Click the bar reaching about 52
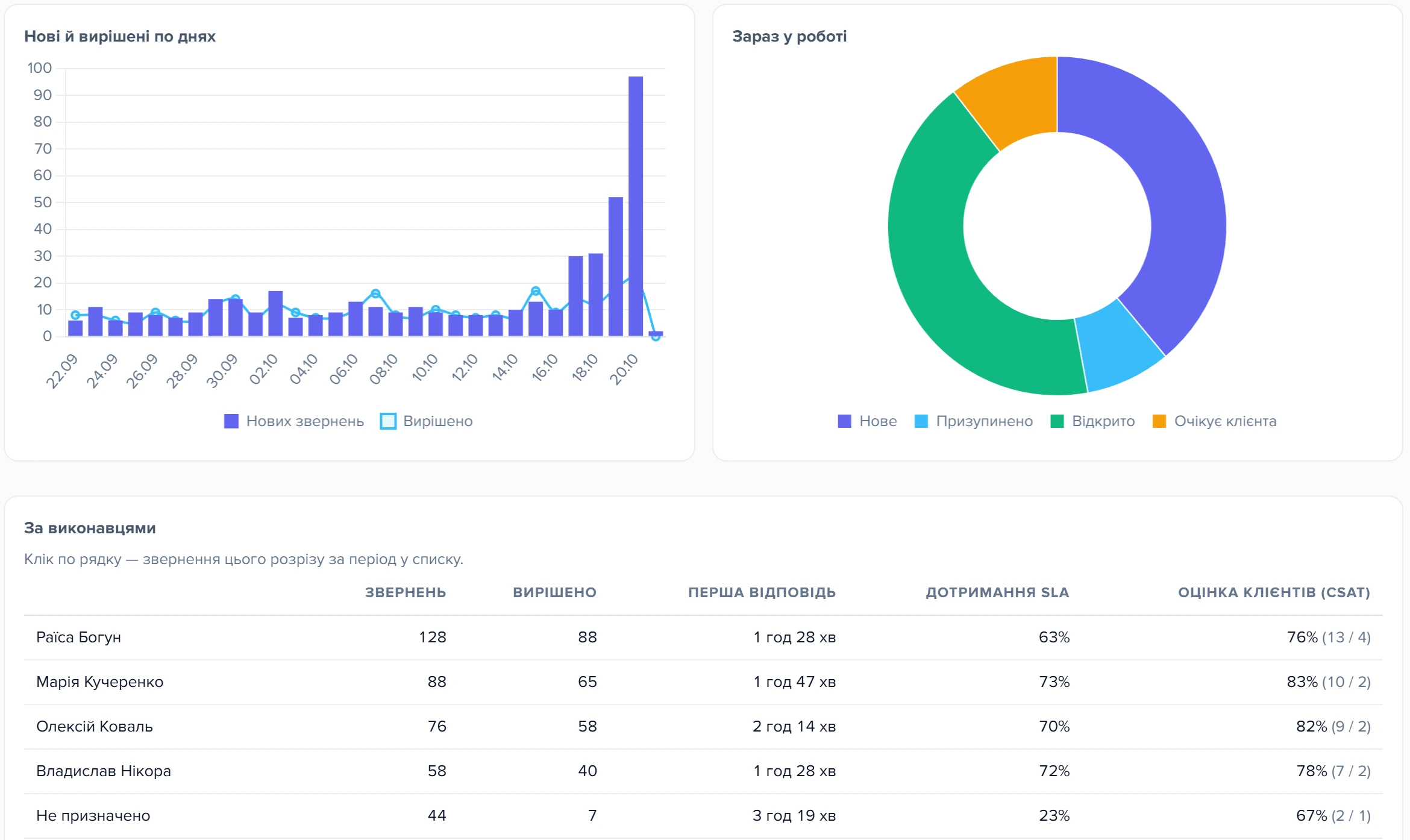1410x840 pixels. pos(616,266)
